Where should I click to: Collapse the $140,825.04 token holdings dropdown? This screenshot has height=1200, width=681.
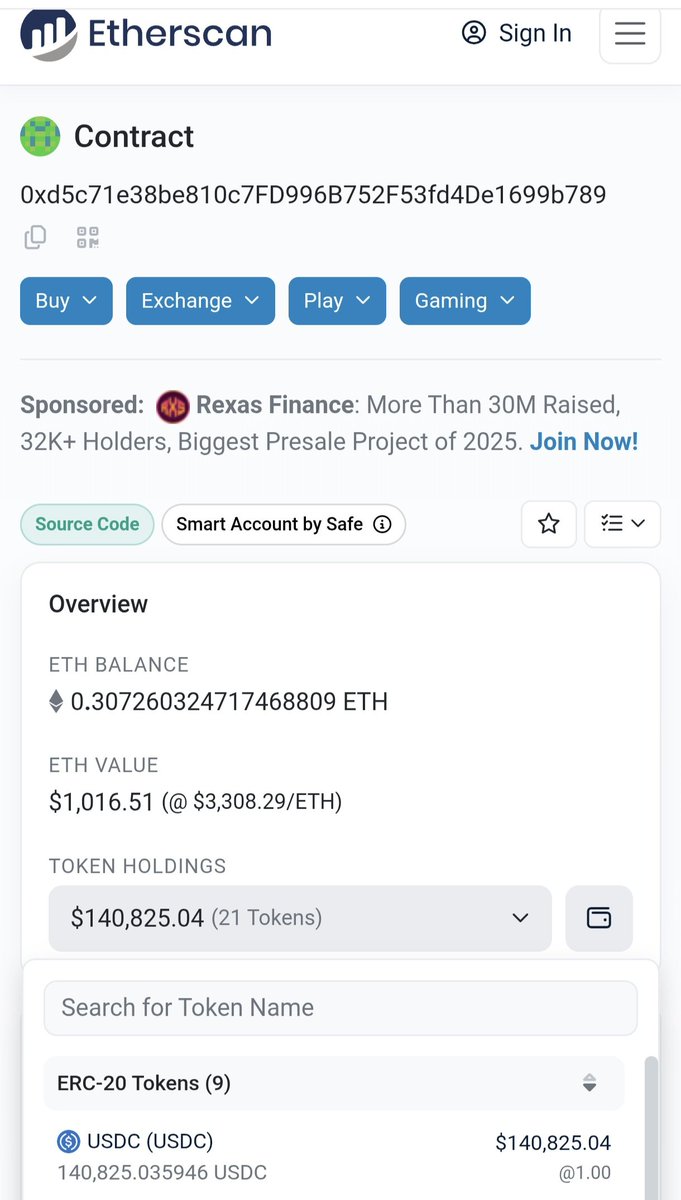300,918
